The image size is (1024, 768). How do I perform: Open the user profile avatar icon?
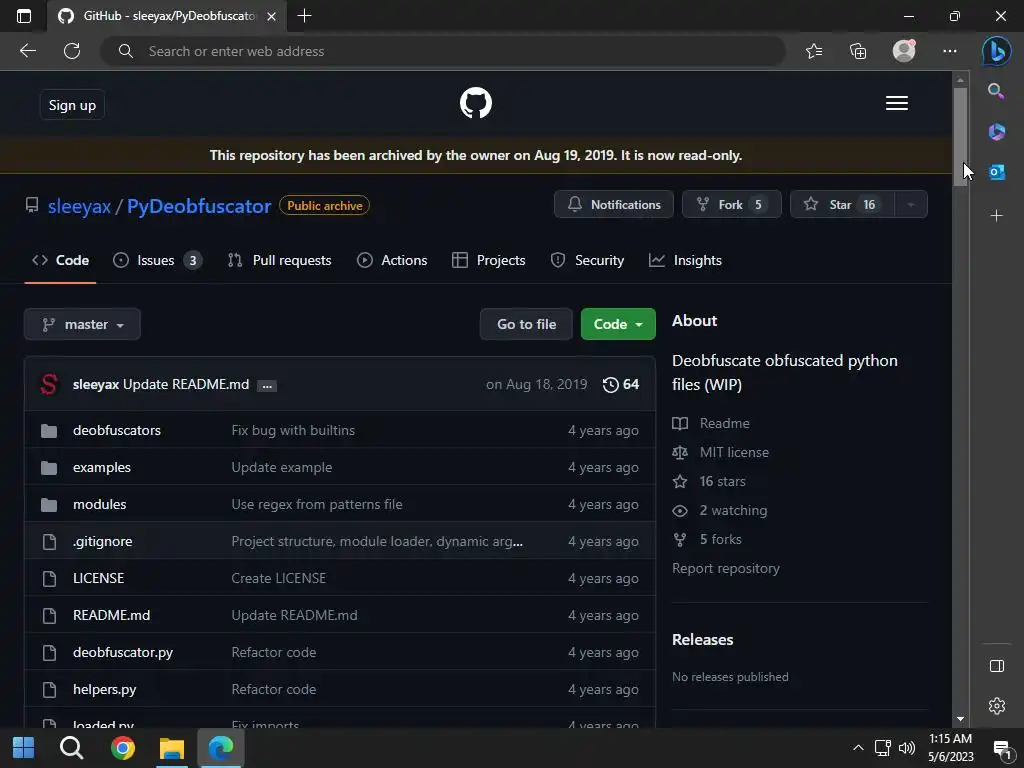point(904,51)
